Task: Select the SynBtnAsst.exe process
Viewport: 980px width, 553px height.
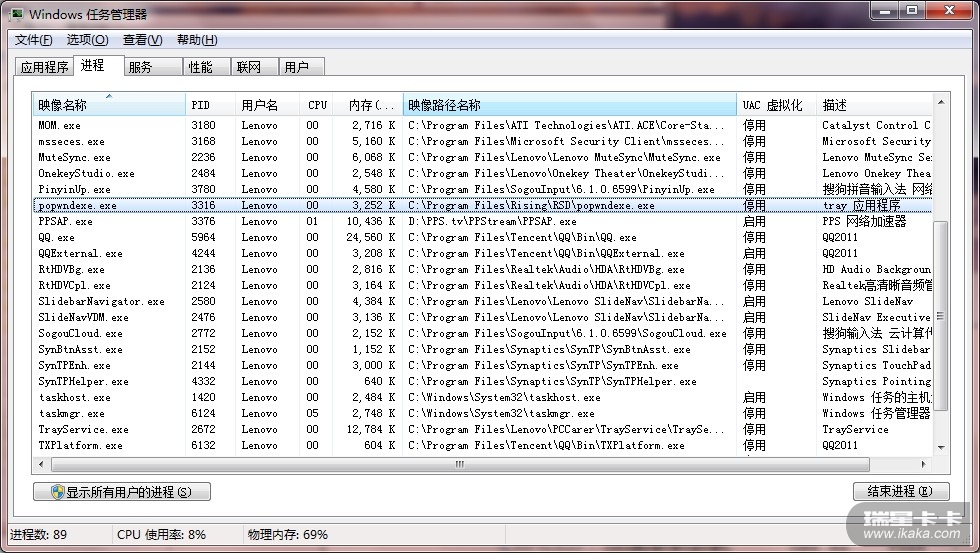Action: click(x=482, y=349)
